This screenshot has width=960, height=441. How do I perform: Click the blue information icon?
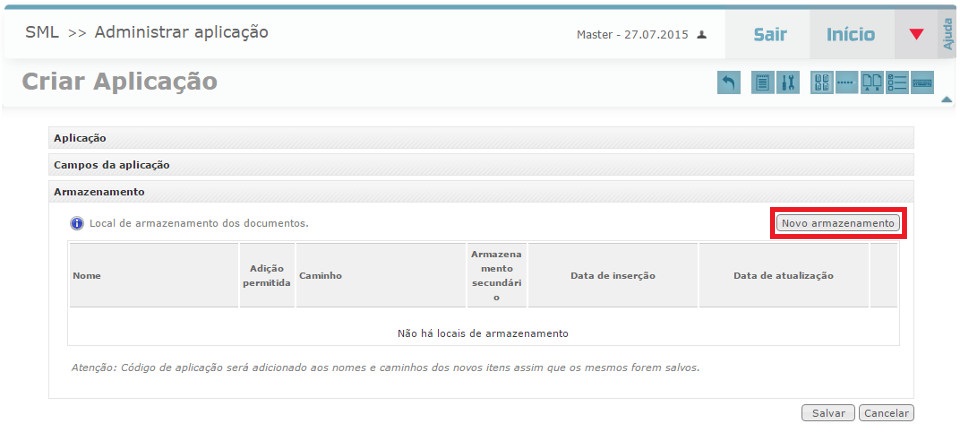click(x=77, y=224)
